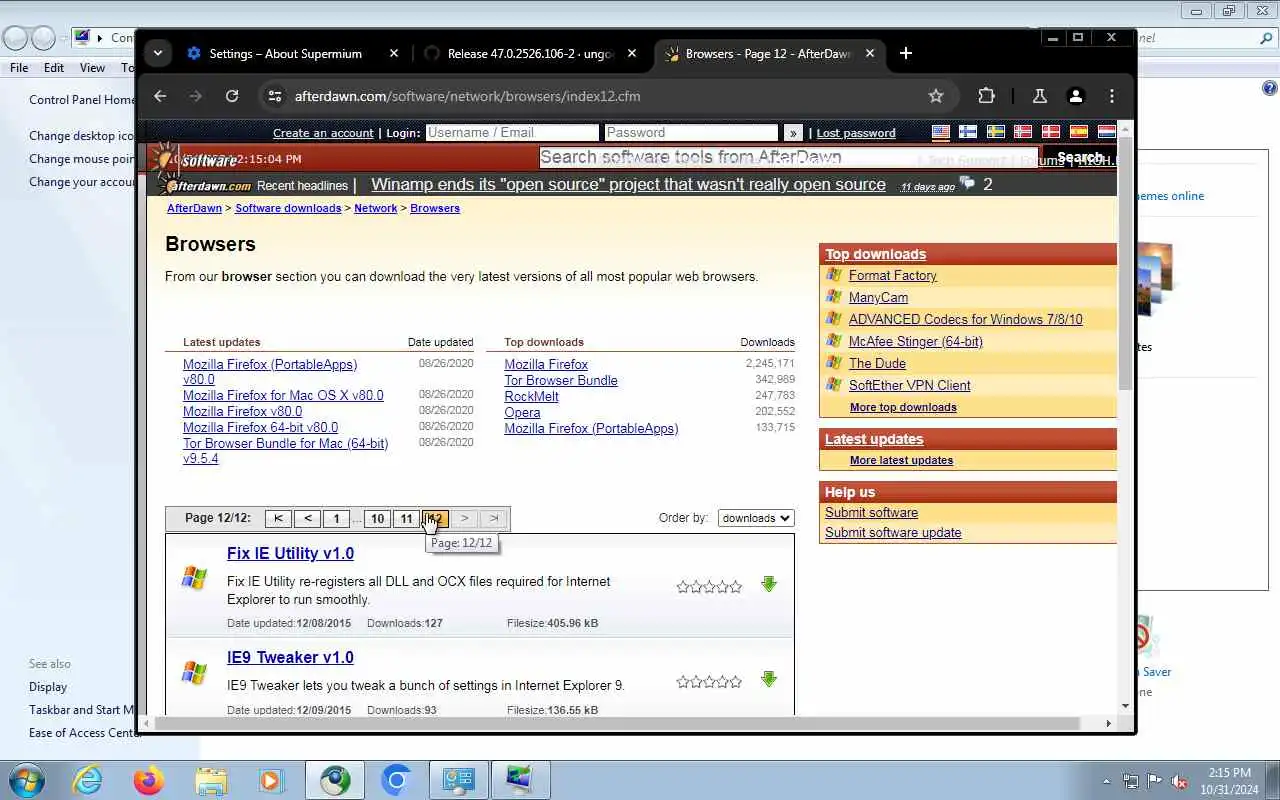1280x800 pixels.
Task: View site information icon beside the URL
Action: pos(273,96)
